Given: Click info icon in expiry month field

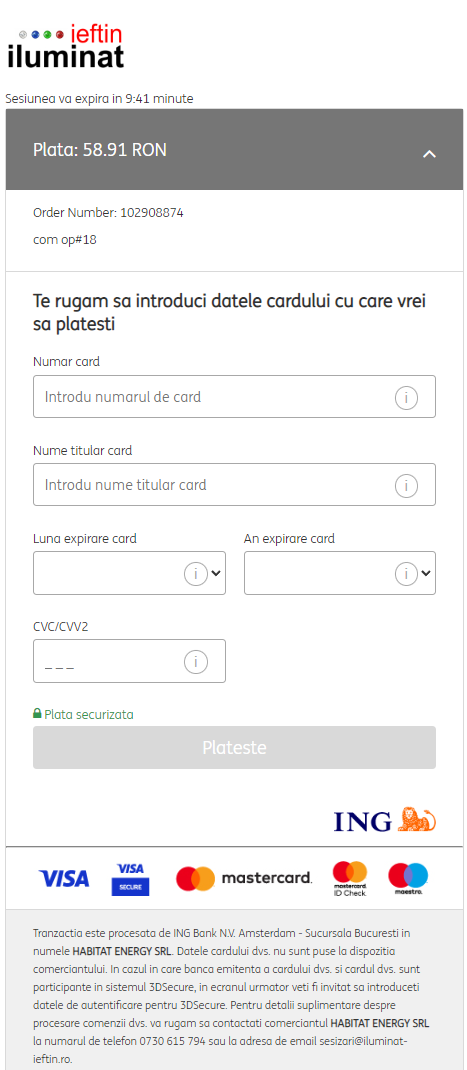Looking at the screenshot, I should coord(195,573).
